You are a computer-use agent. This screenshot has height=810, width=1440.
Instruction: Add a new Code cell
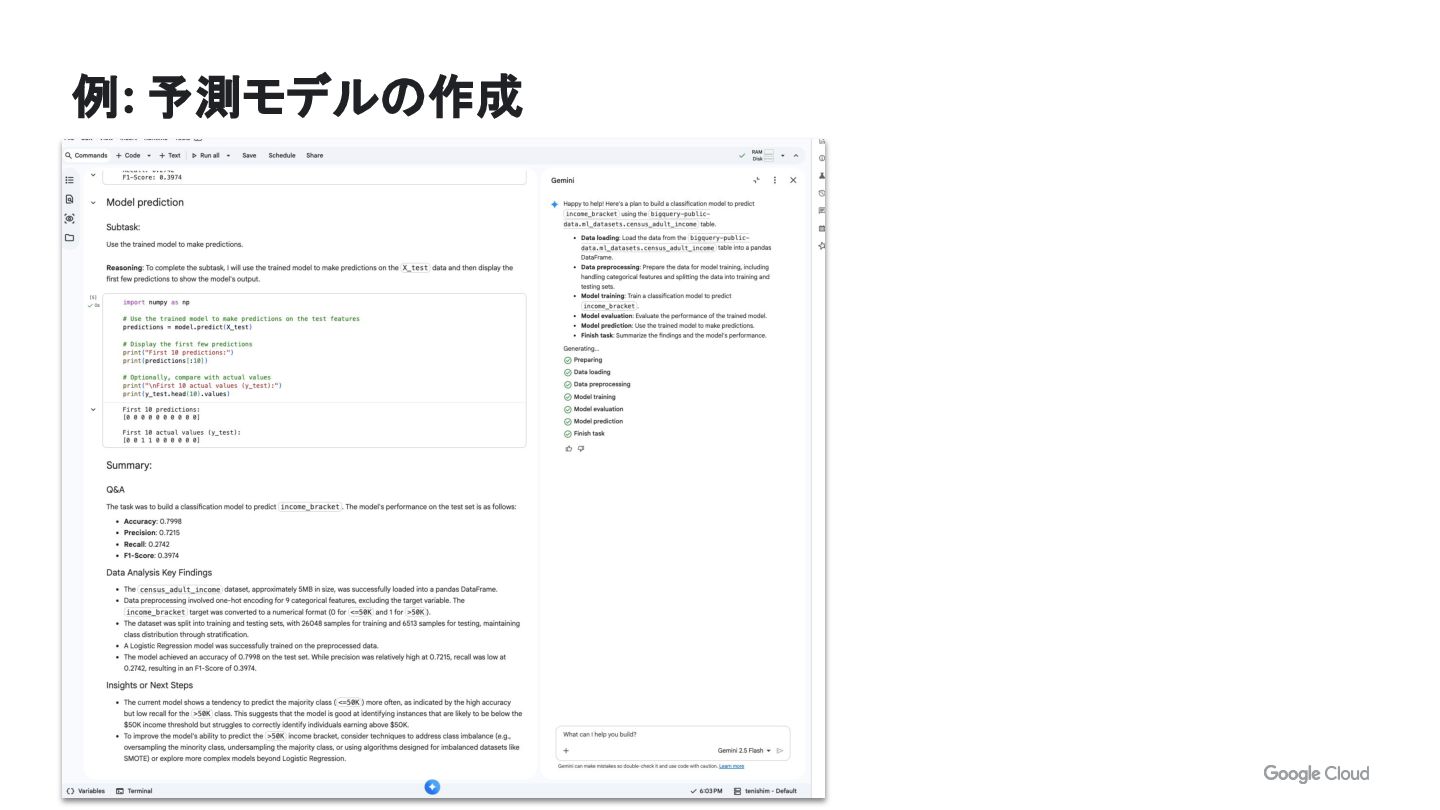coord(128,155)
